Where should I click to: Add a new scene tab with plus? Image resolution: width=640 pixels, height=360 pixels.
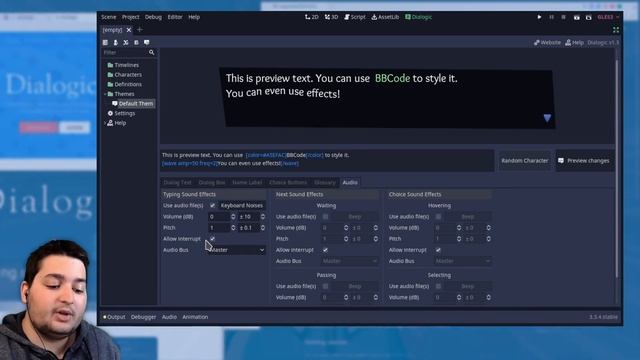coord(140,29)
